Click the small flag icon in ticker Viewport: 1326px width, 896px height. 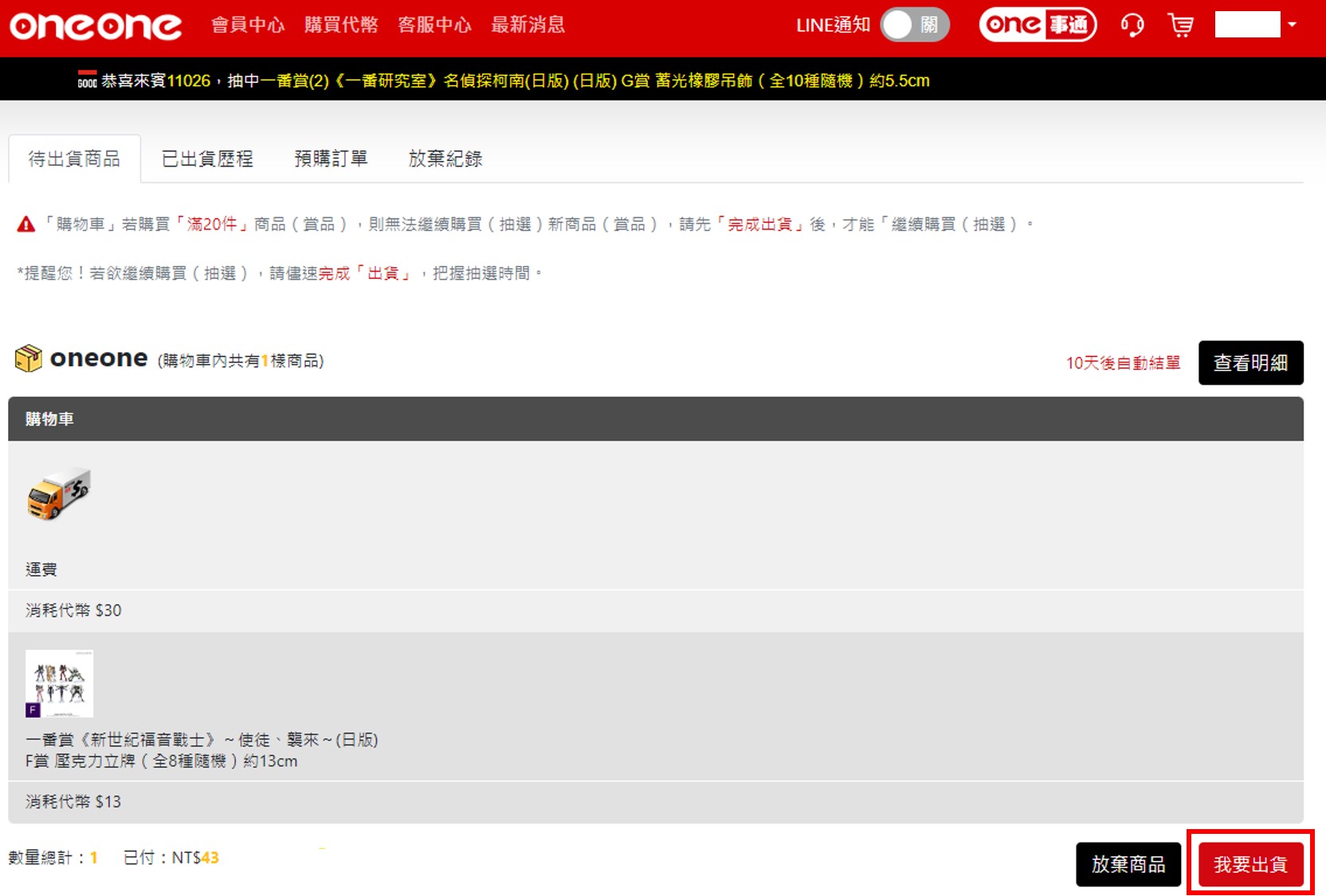tap(87, 80)
